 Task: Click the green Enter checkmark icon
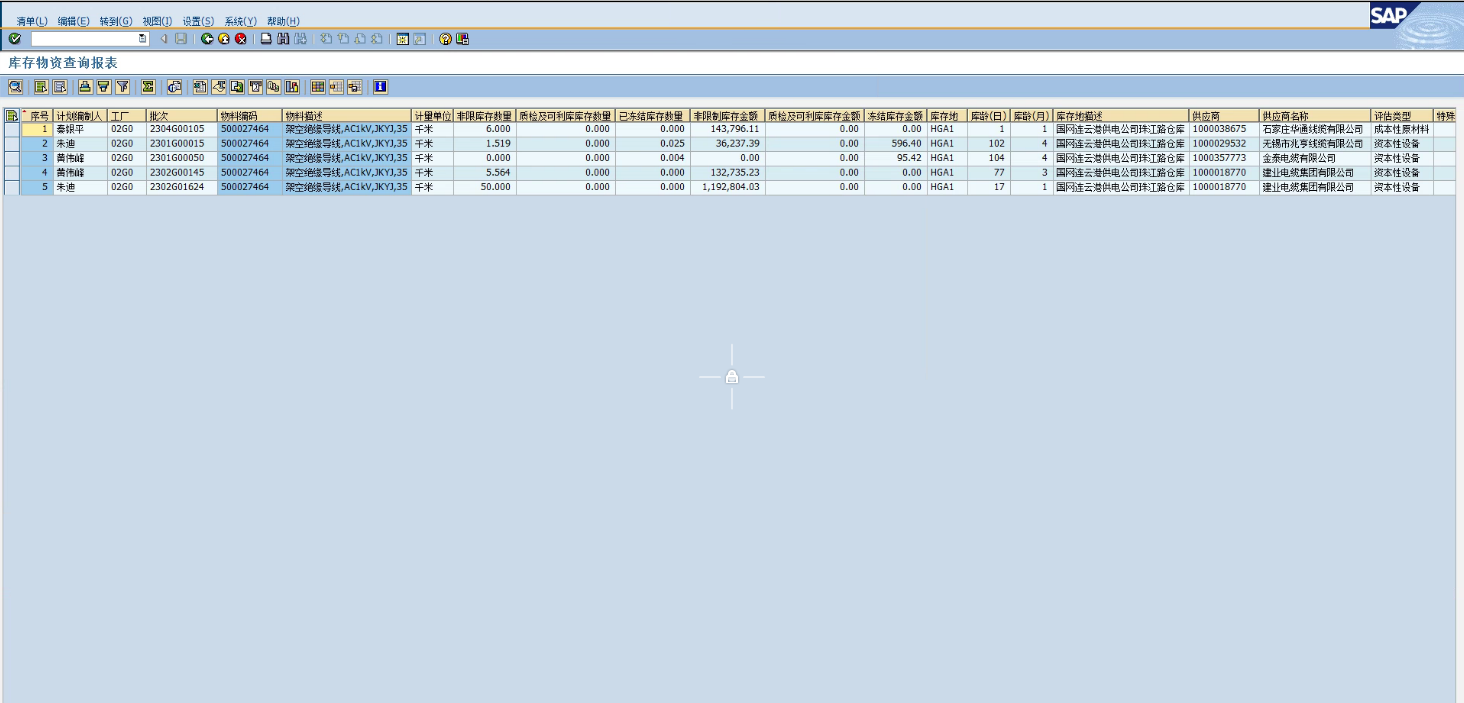click(14, 39)
